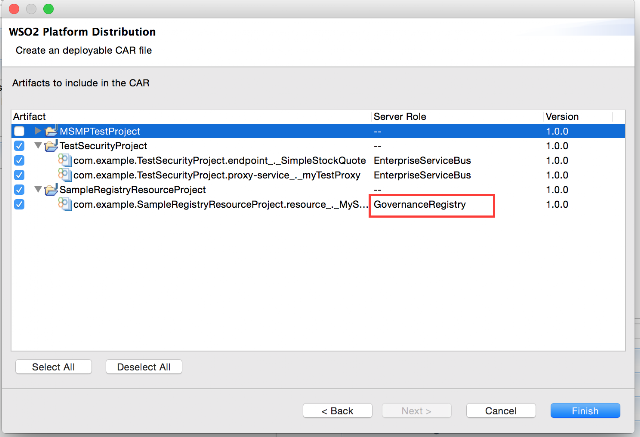
Task: Click version 1.0.0 of SimpleStockQuote endpoint row
Action: [557, 160]
